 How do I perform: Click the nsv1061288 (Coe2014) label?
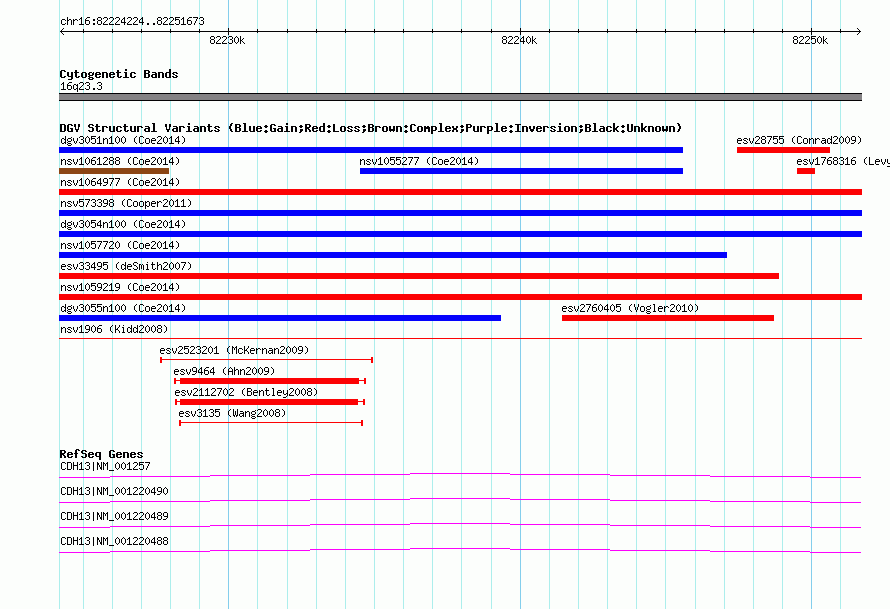[x=120, y=161]
